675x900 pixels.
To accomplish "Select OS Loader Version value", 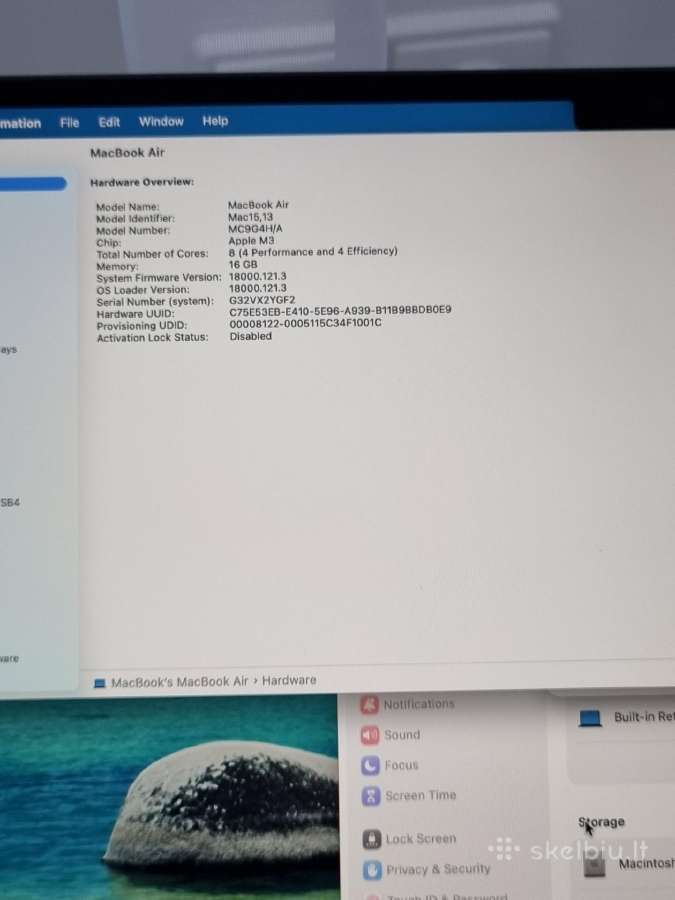I will coord(258,288).
